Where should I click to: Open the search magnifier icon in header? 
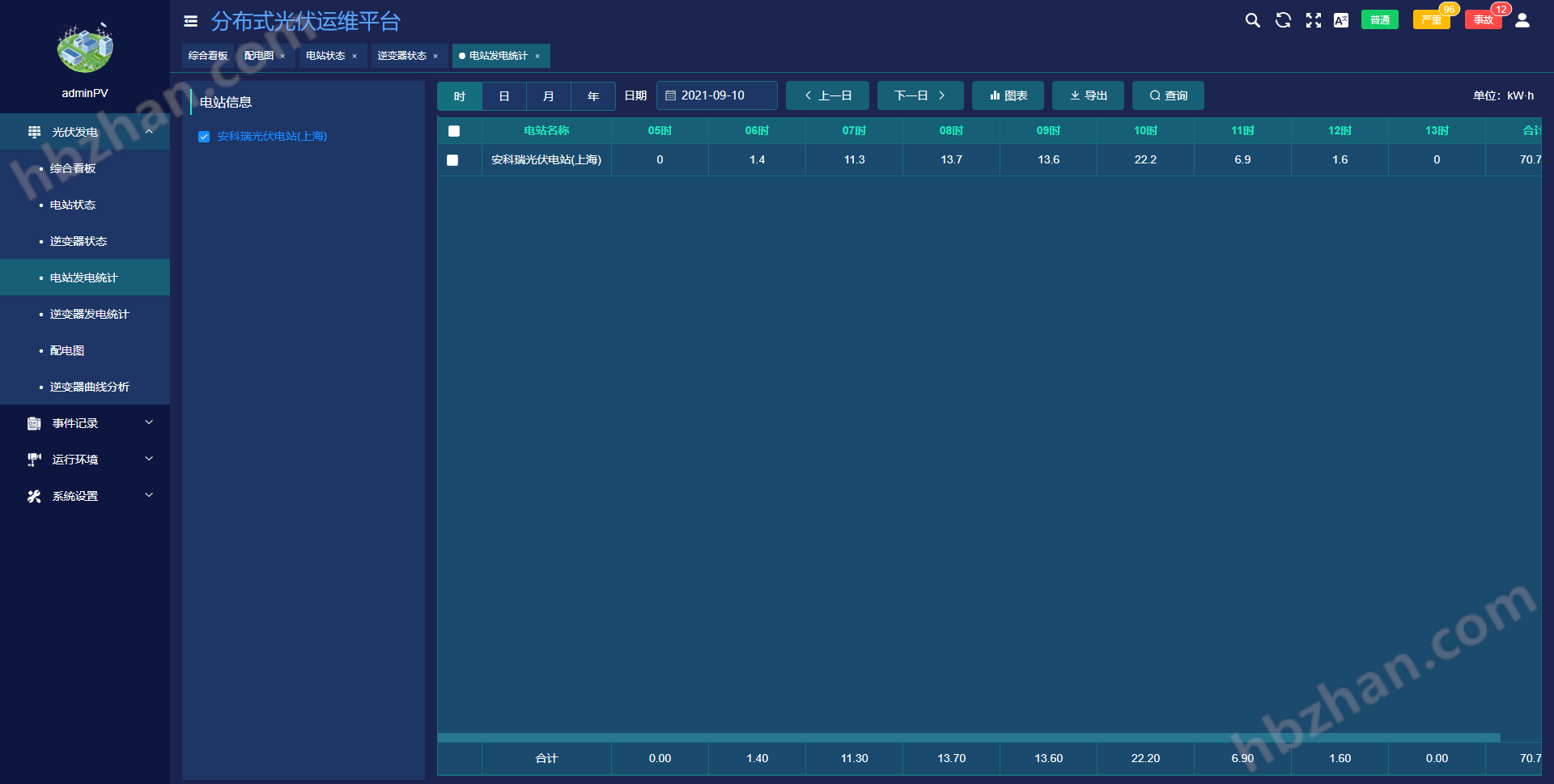coord(1252,20)
